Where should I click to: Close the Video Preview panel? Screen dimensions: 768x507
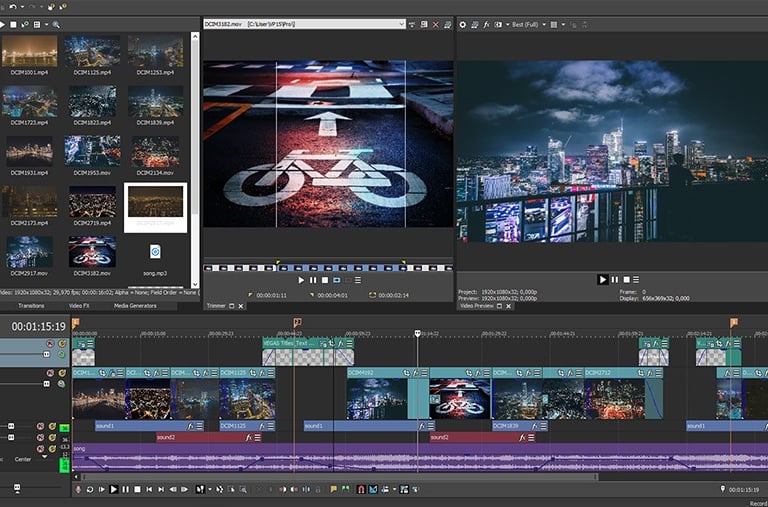tap(509, 306)
